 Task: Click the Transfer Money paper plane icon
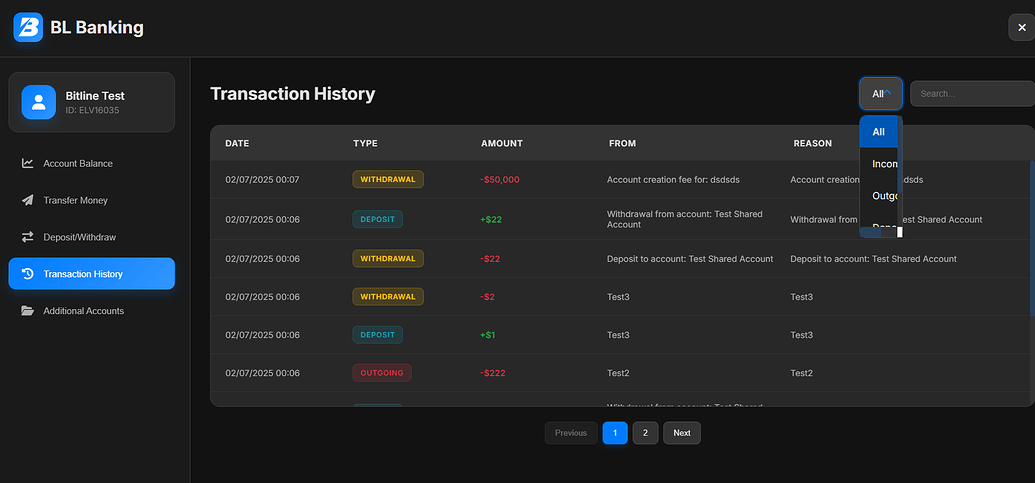click(28, 200)
